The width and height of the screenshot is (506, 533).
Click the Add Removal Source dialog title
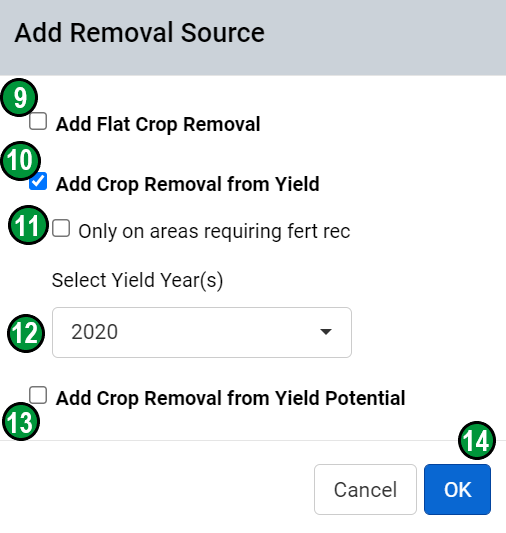(140, 33)
